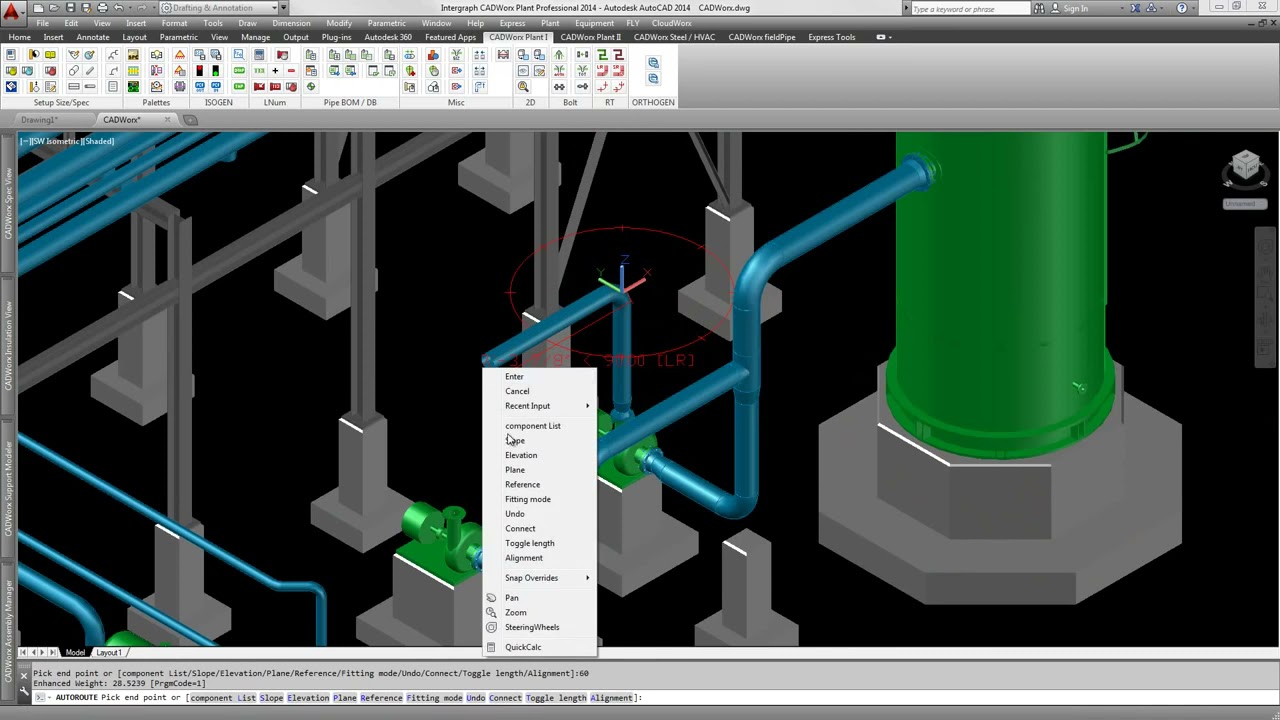Open the Dimension menu
1280x720 pixels.
[x=291, y=23]
